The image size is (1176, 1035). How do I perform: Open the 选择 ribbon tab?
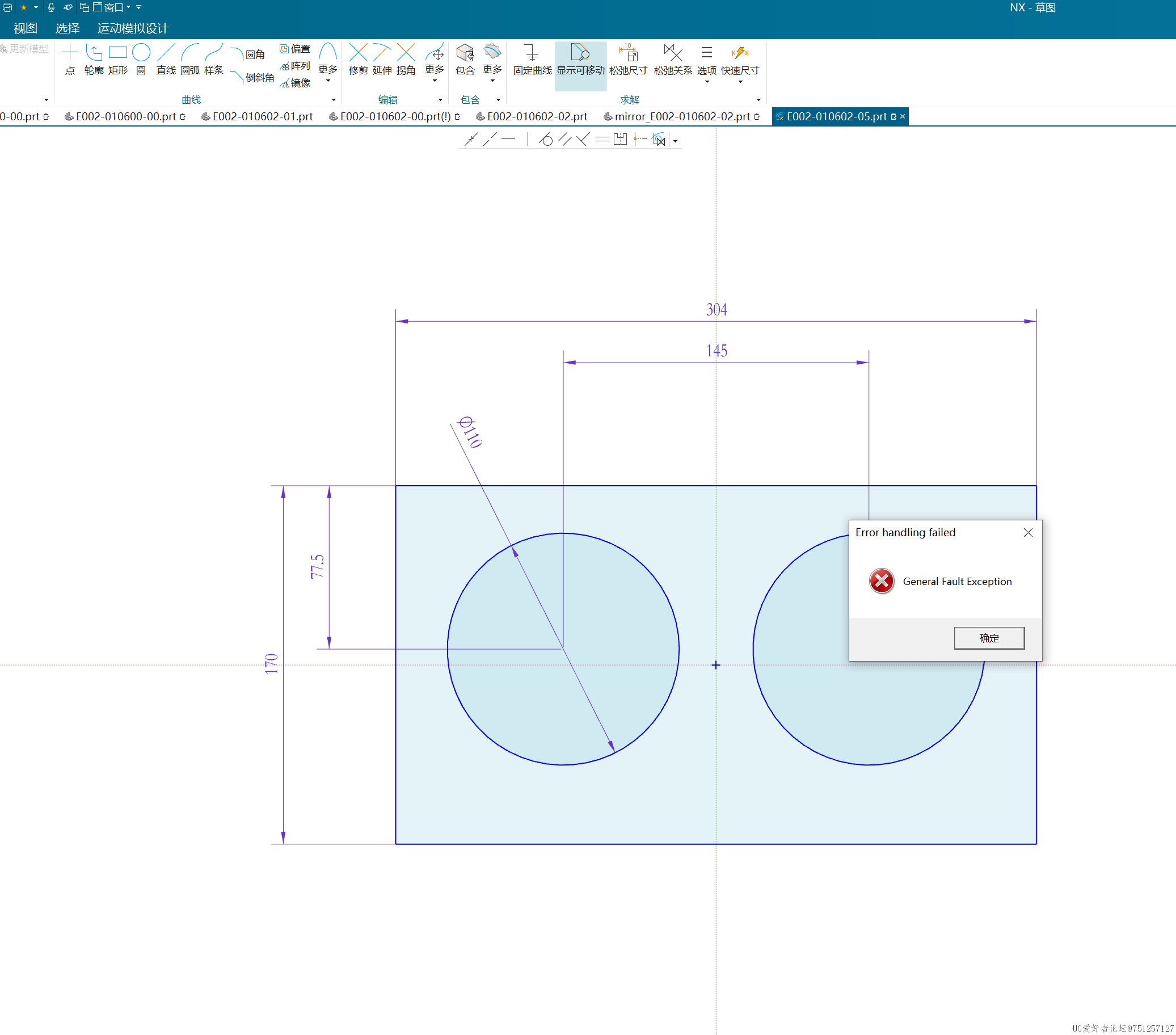68,28
